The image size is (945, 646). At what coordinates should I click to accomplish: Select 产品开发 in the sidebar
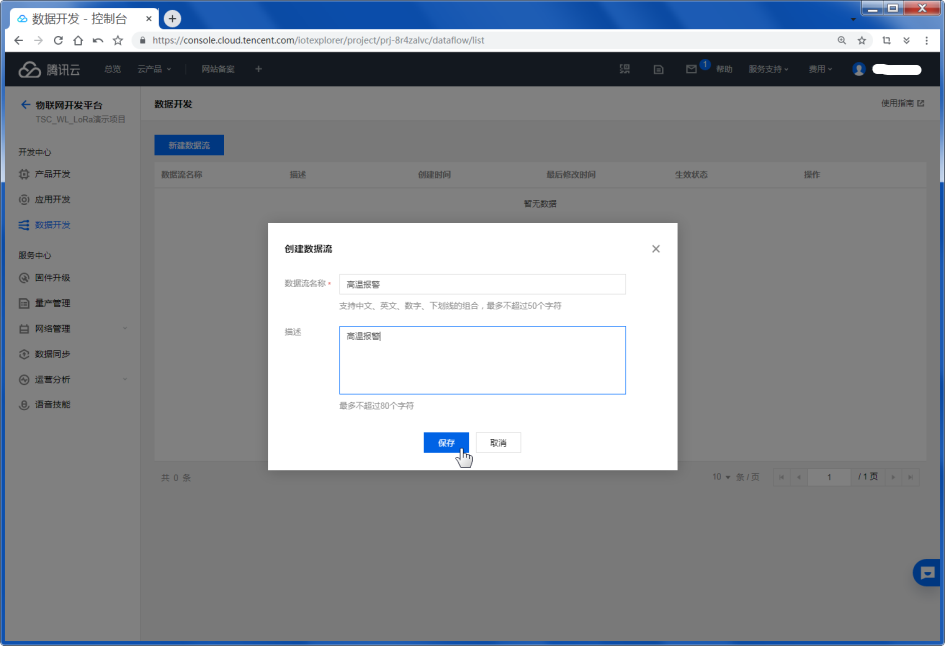[52, 174]
